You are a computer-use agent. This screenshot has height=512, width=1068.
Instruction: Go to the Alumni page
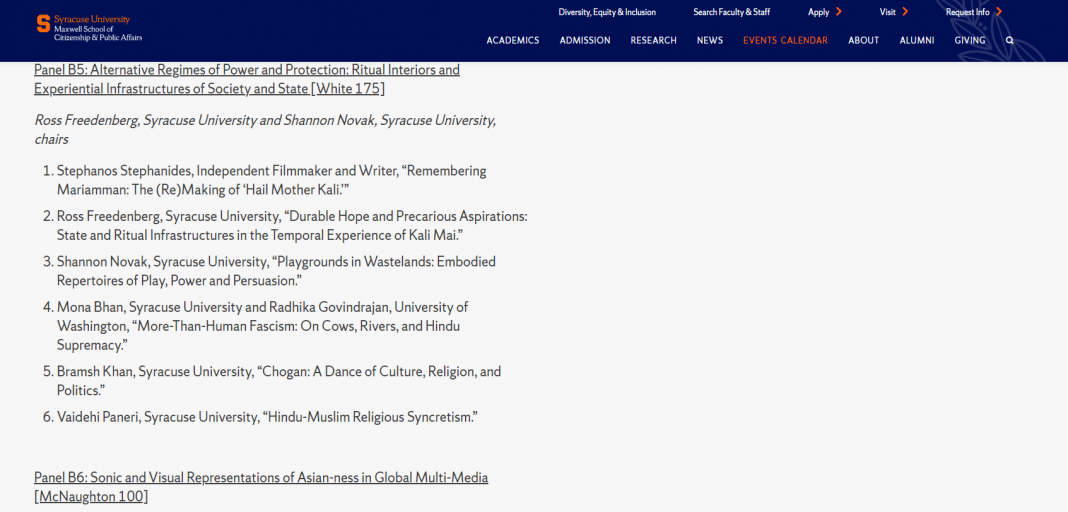[x=917, y=41]
